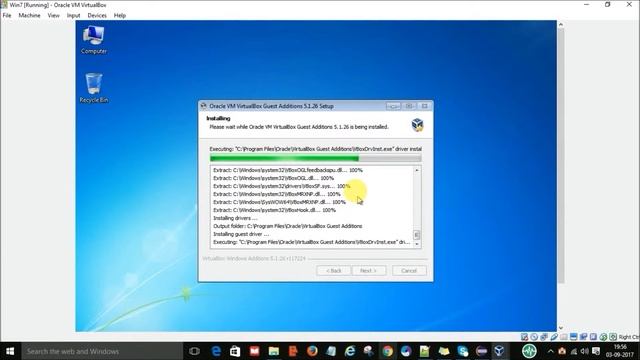Open the Recycle Bin desktop icon

point(93,88)
